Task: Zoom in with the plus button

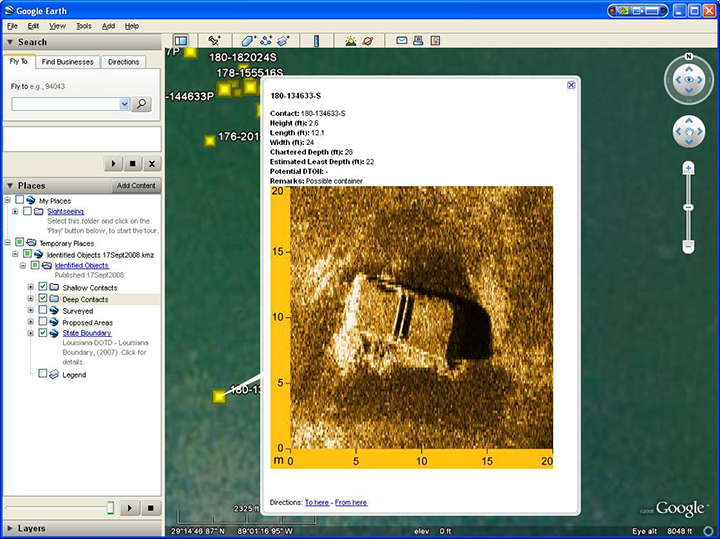Action: pyautogui.click(x=688, y=168)
